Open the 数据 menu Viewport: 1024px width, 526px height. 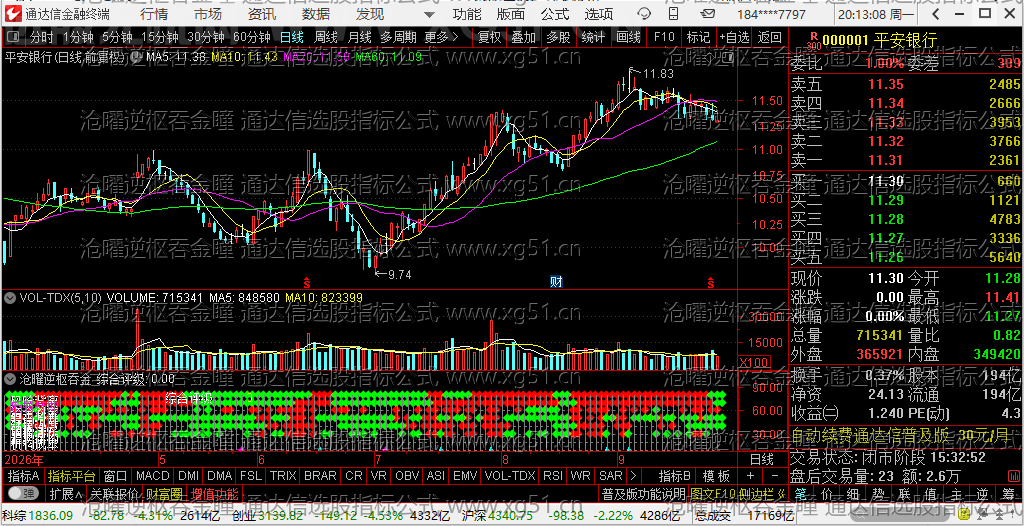click(x=316, y=14)
